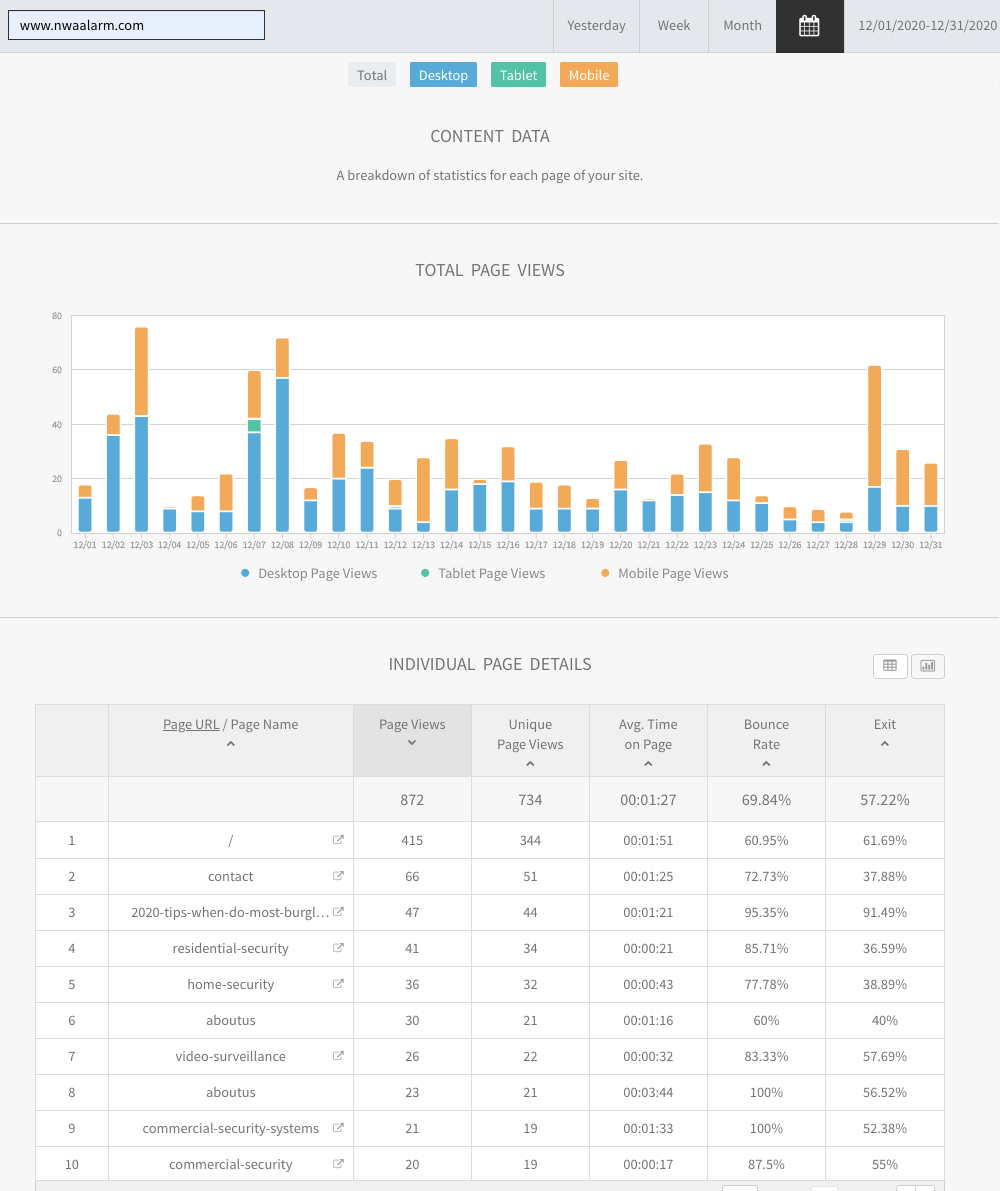Open external link for video-surveillance row

point(339,1056)
